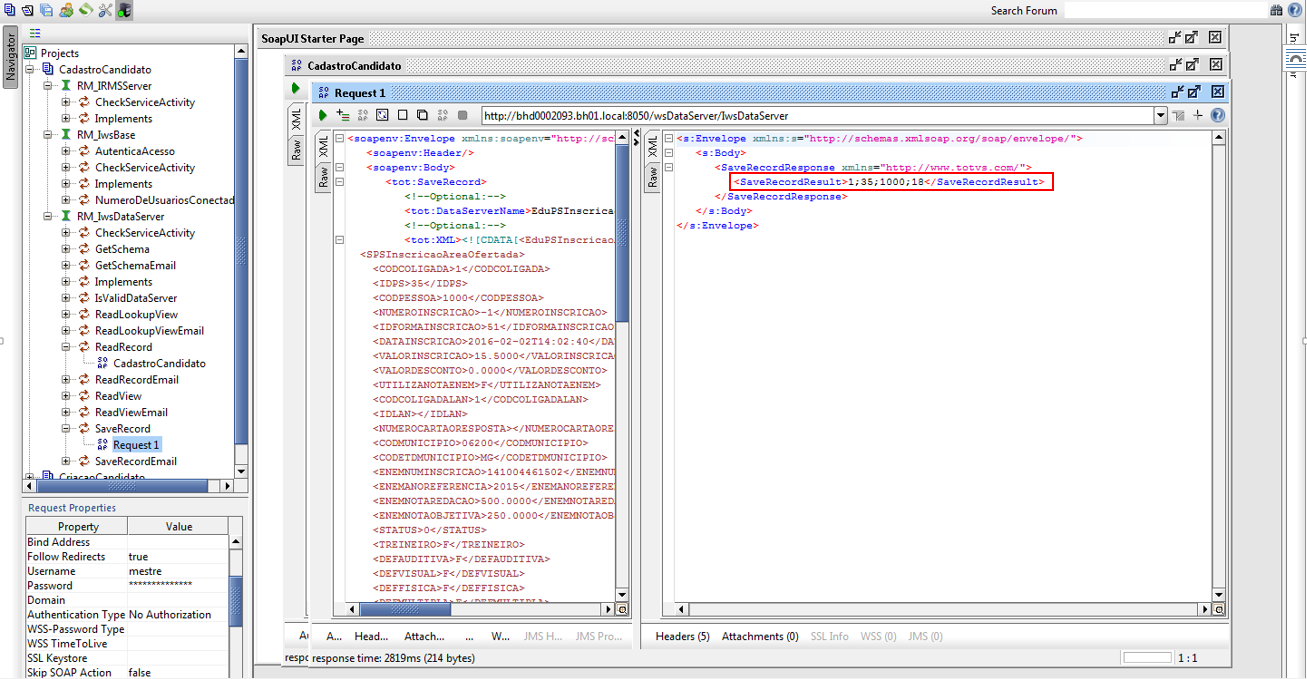Open the request Attach... tab
Image resolution: width=1307 pixels, height=679 pixels.
tap(424, 636)
